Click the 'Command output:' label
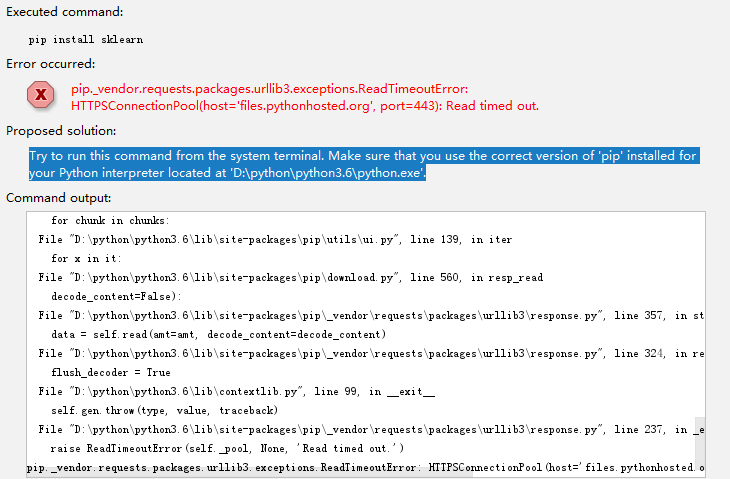 [x=58, y=198]
